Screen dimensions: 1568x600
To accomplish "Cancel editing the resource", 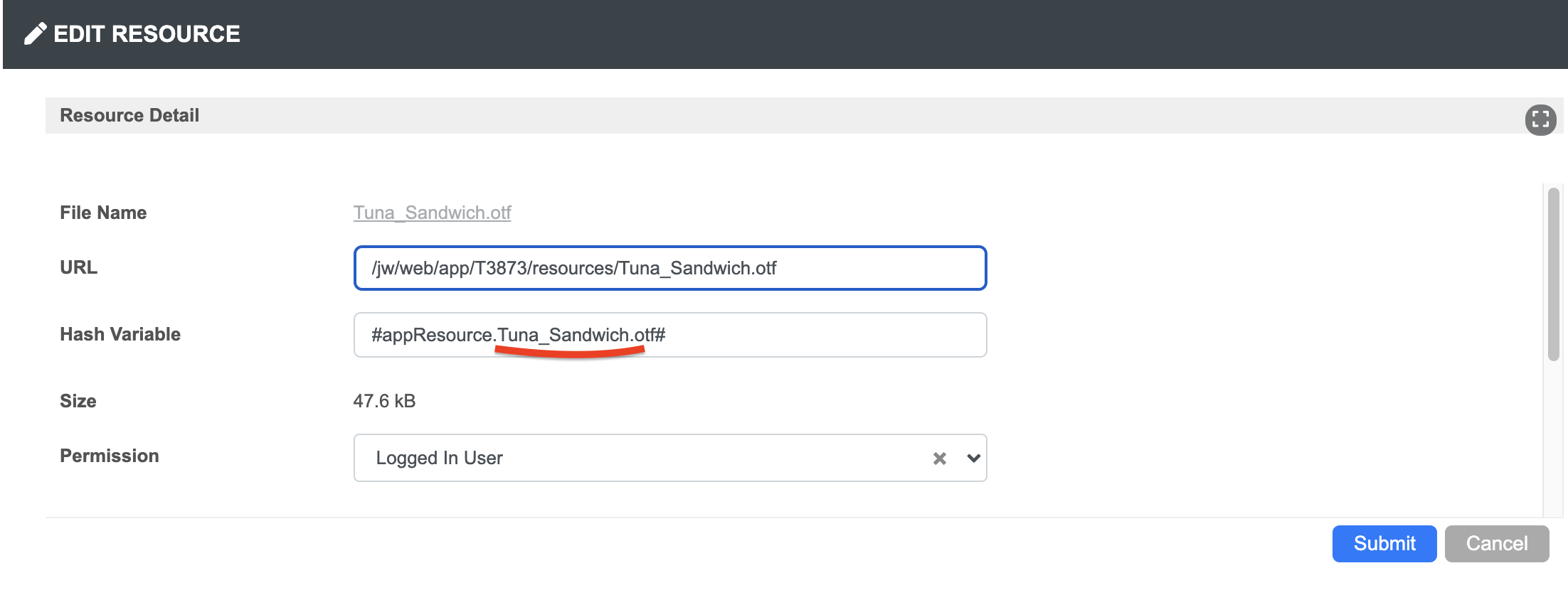I will (x=1496, y=544).
